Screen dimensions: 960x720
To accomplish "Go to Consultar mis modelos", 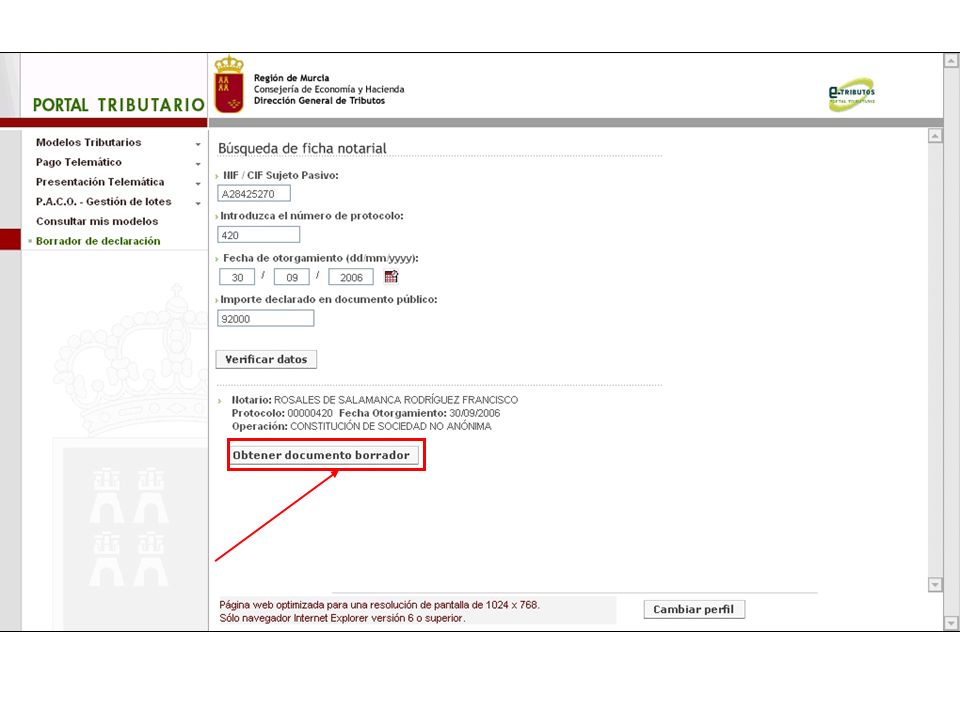I will click(97, 221).
